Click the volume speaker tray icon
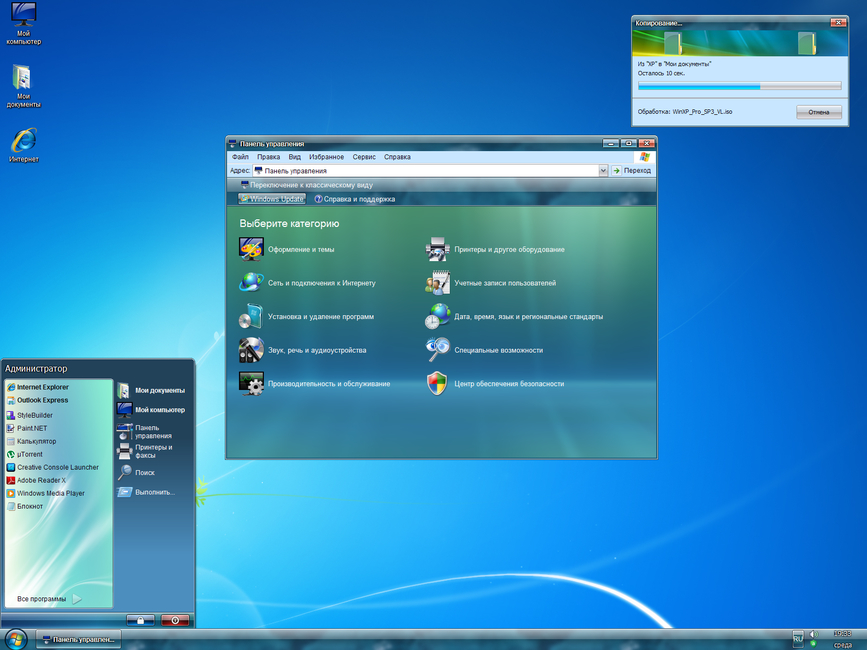This screenshot has width=867, height=650. (813, 634)
